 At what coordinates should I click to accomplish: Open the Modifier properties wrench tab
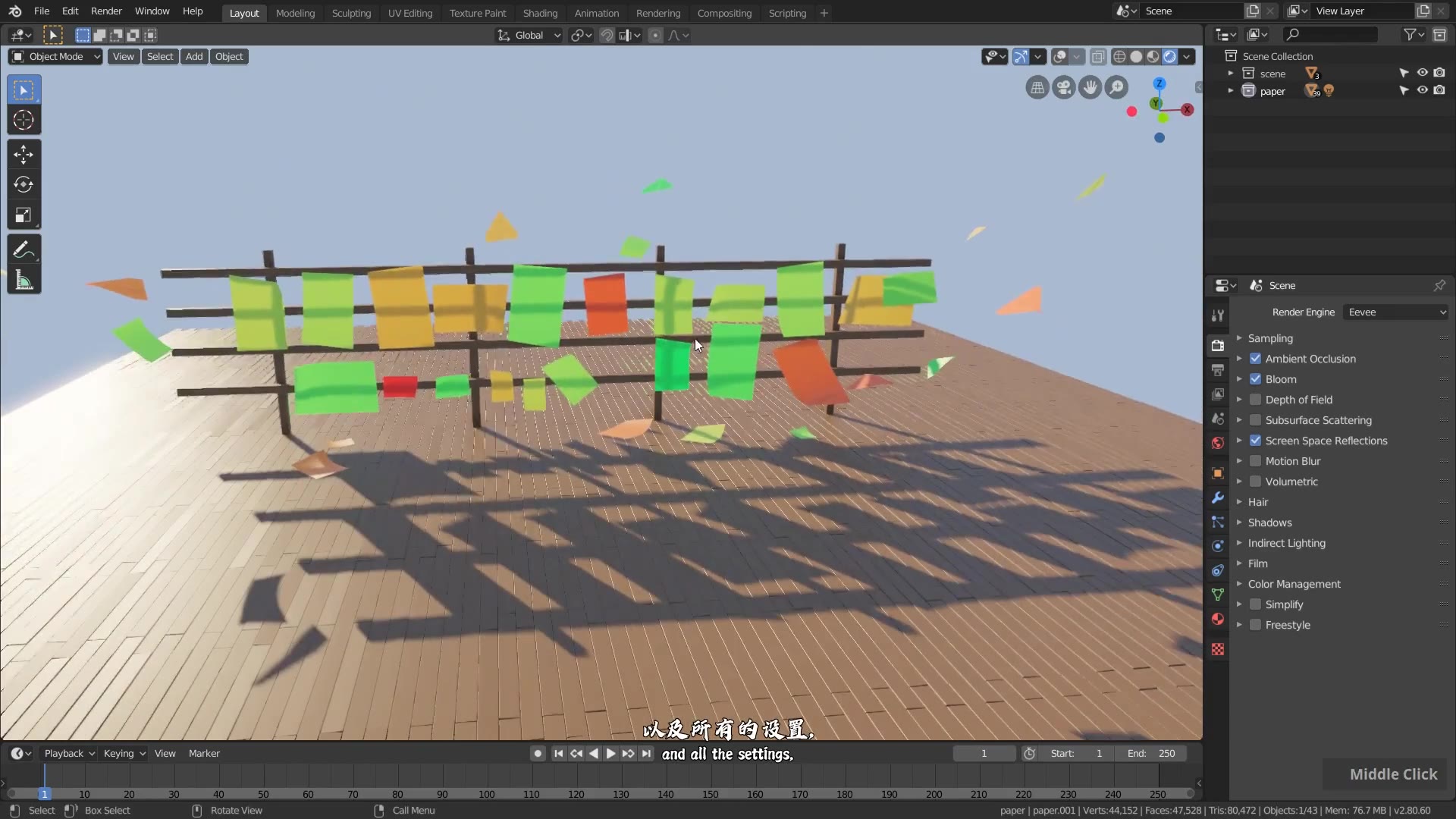[x=1218, y=497]
